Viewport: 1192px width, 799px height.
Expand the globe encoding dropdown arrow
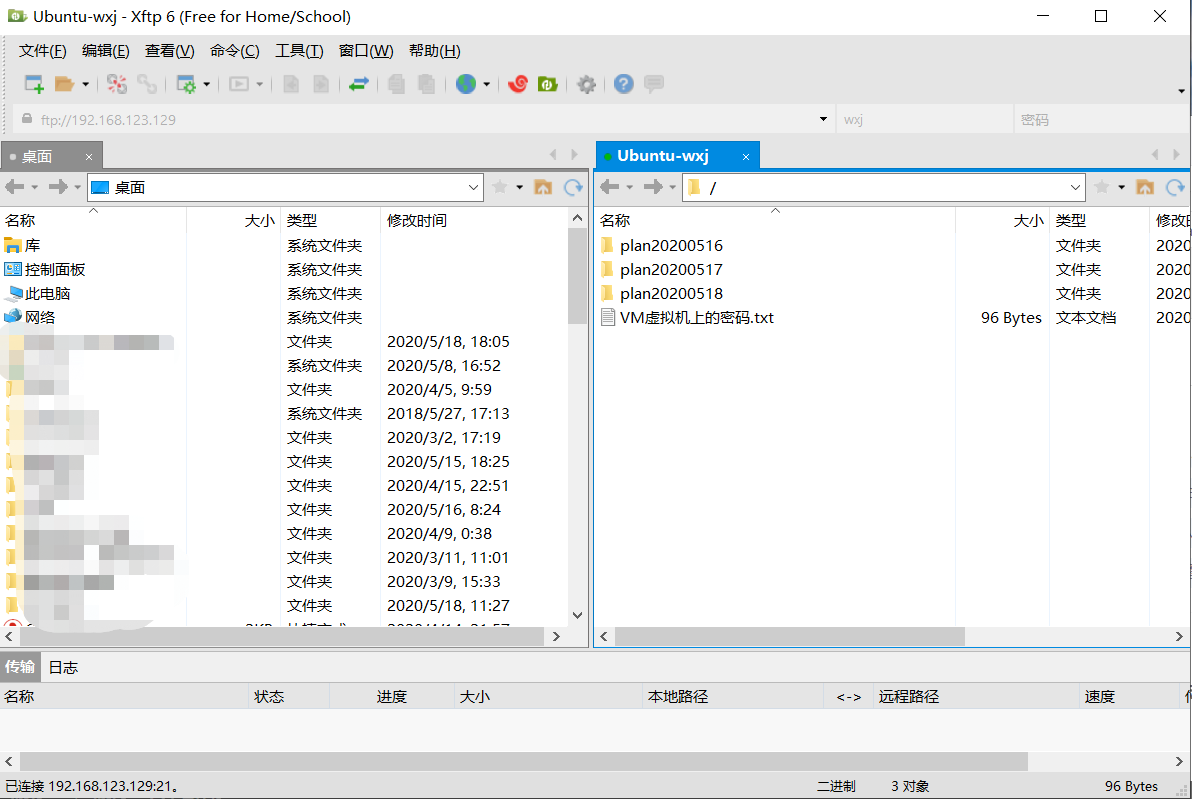487,84
